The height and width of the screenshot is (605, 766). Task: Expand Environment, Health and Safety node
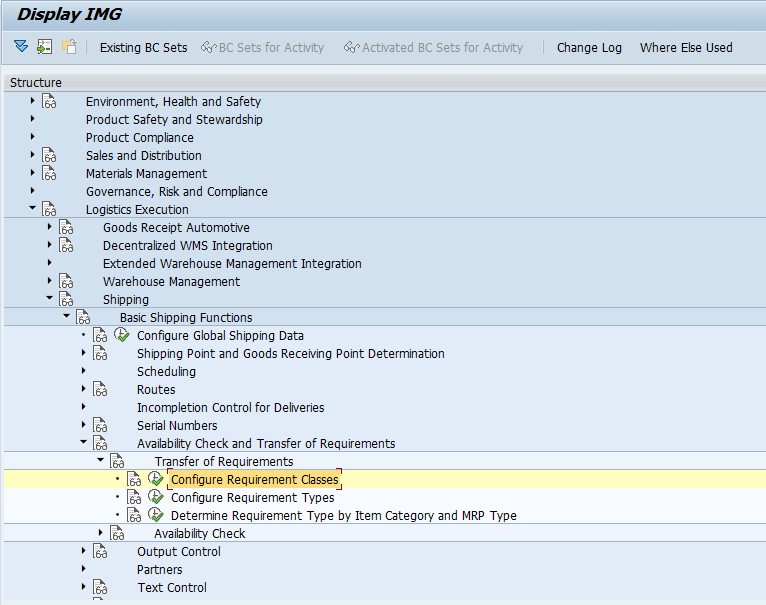pyautogui.click(x=33, y=101)
